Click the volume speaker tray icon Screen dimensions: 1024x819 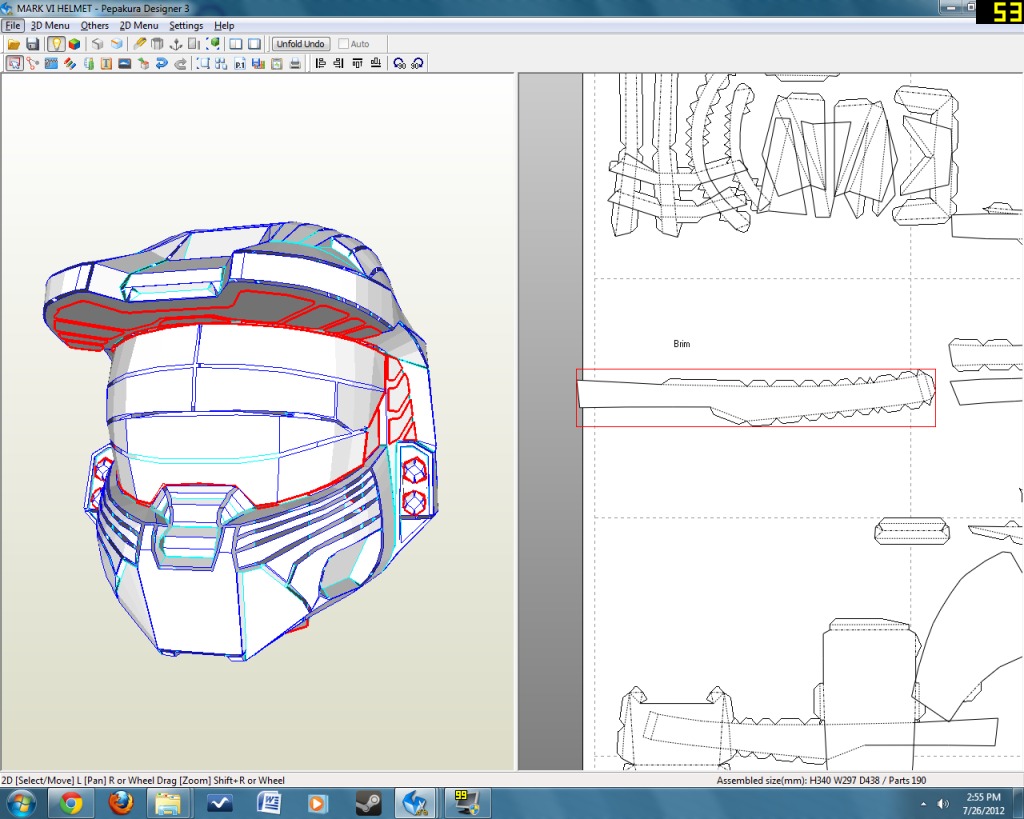point(942,804)
